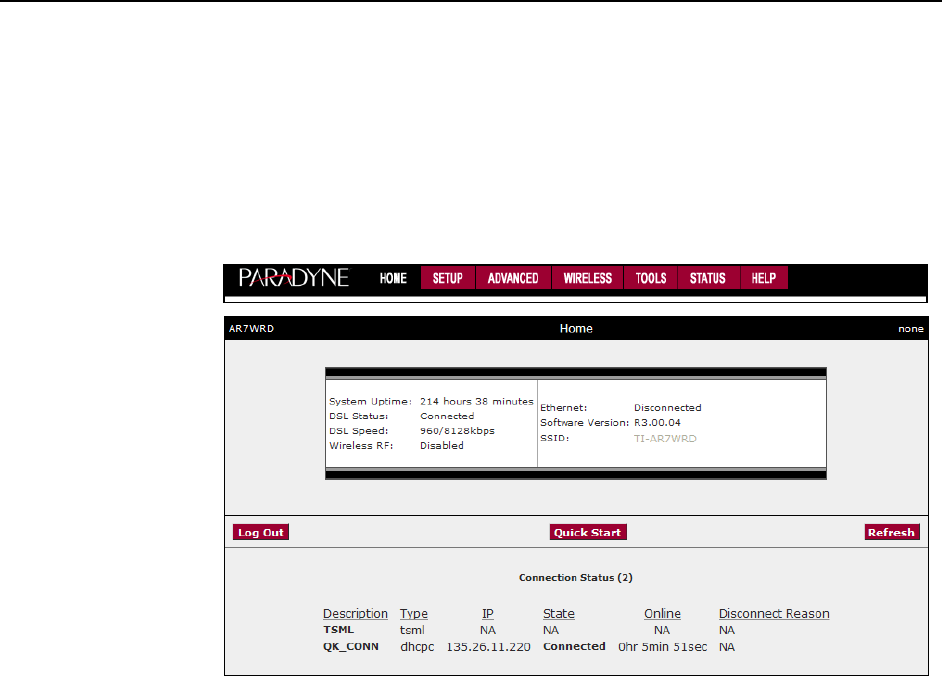Click the System Uptime value
The image size is (942, 679).
pyautogui.click(x=476, y=401)
